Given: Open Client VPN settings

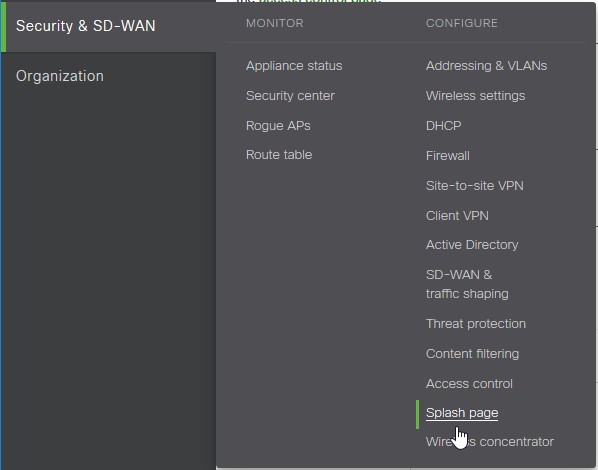Looking at the screenshot, I should click(x=457, y=216).
